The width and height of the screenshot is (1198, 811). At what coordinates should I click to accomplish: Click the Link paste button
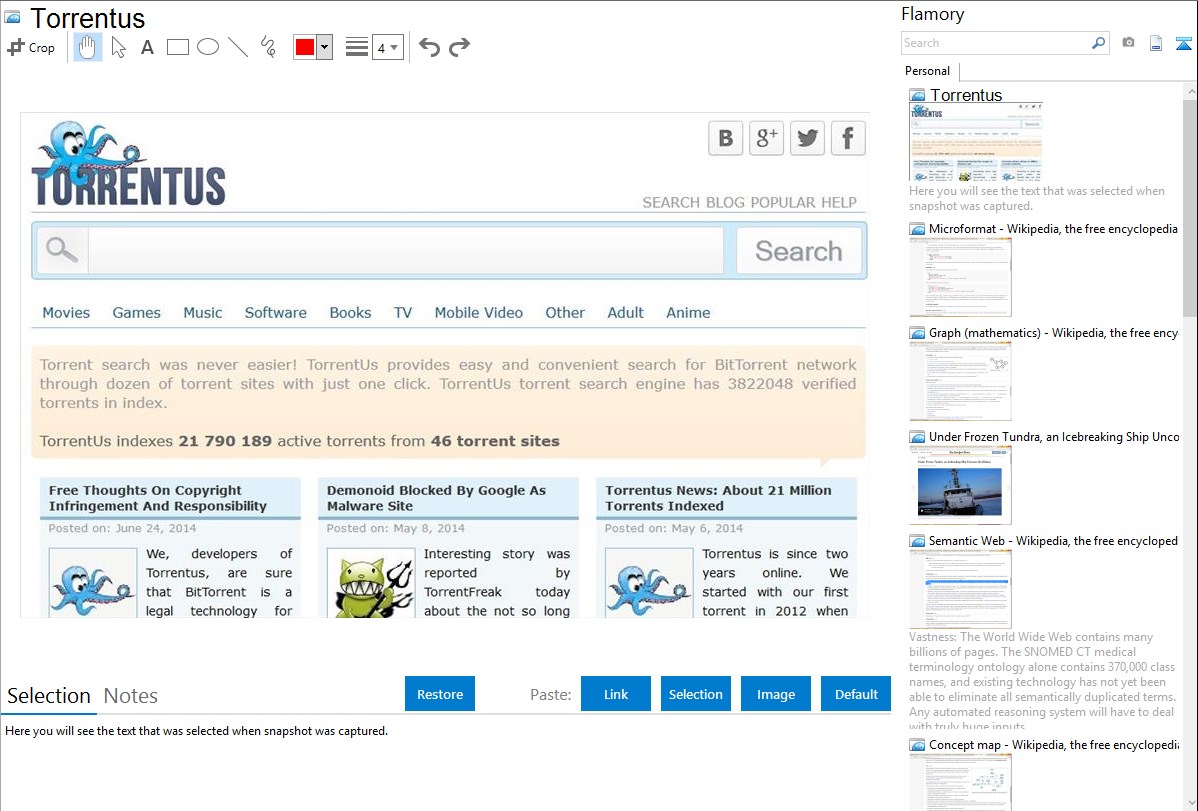[616, 694]
